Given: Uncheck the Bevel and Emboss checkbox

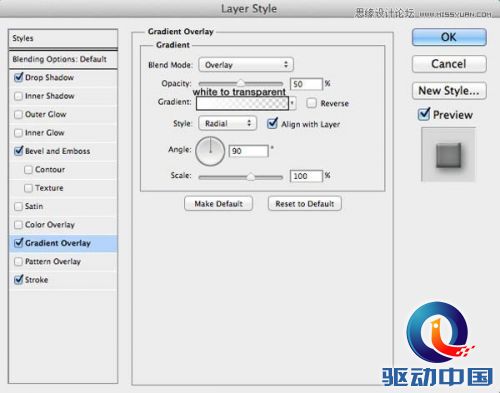Looking at the screenshot, I should (x=19, y=151).
